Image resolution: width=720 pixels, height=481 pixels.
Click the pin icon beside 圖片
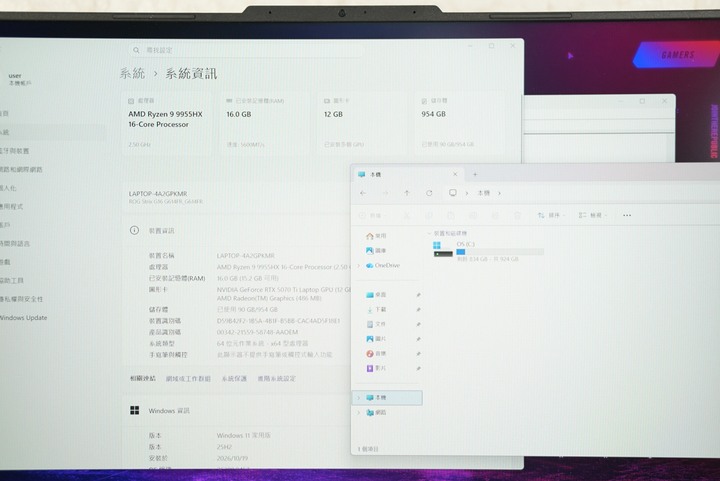(x=418, y=339)
